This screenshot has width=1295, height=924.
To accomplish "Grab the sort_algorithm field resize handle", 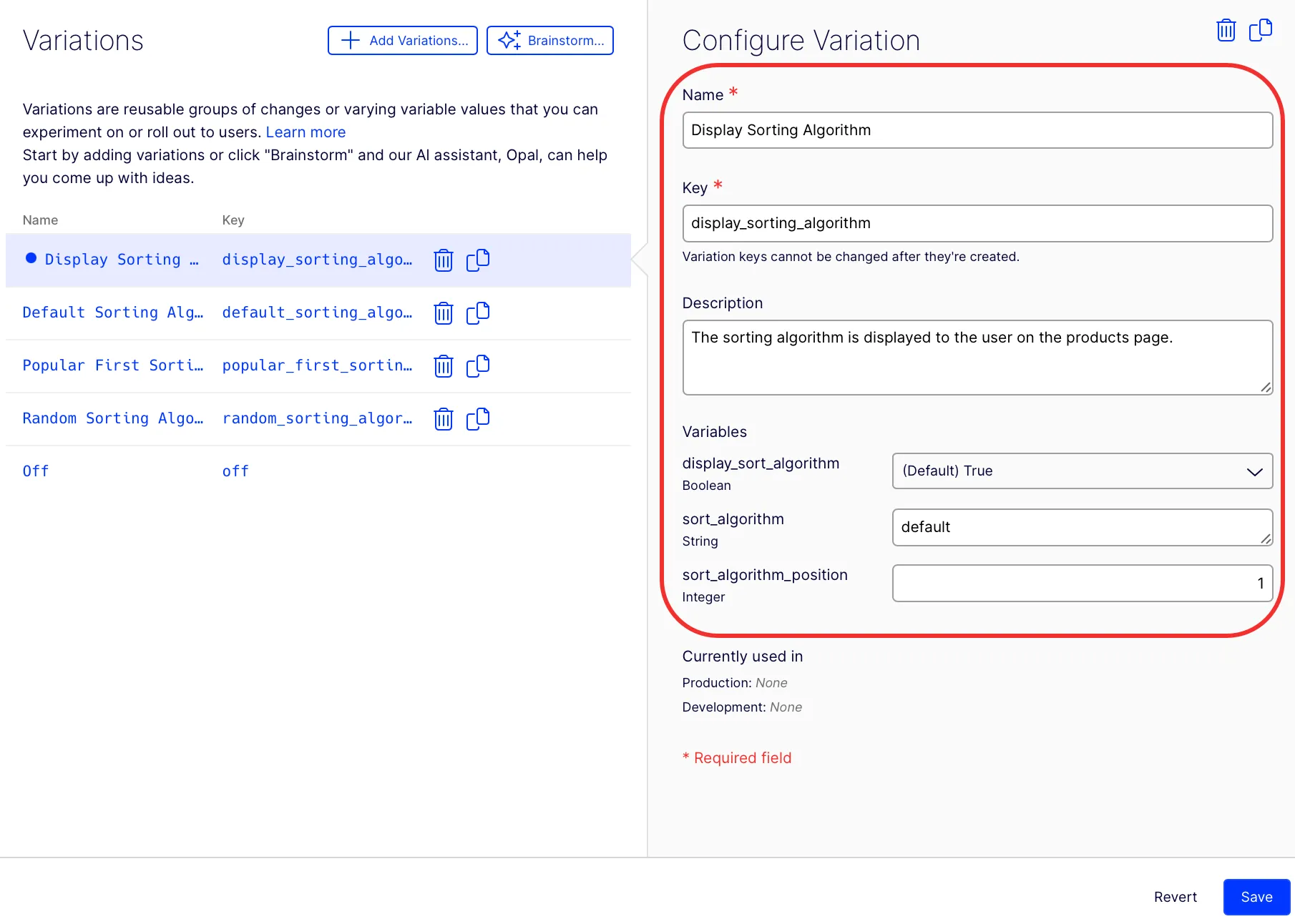I will [x=1266, y=539].
